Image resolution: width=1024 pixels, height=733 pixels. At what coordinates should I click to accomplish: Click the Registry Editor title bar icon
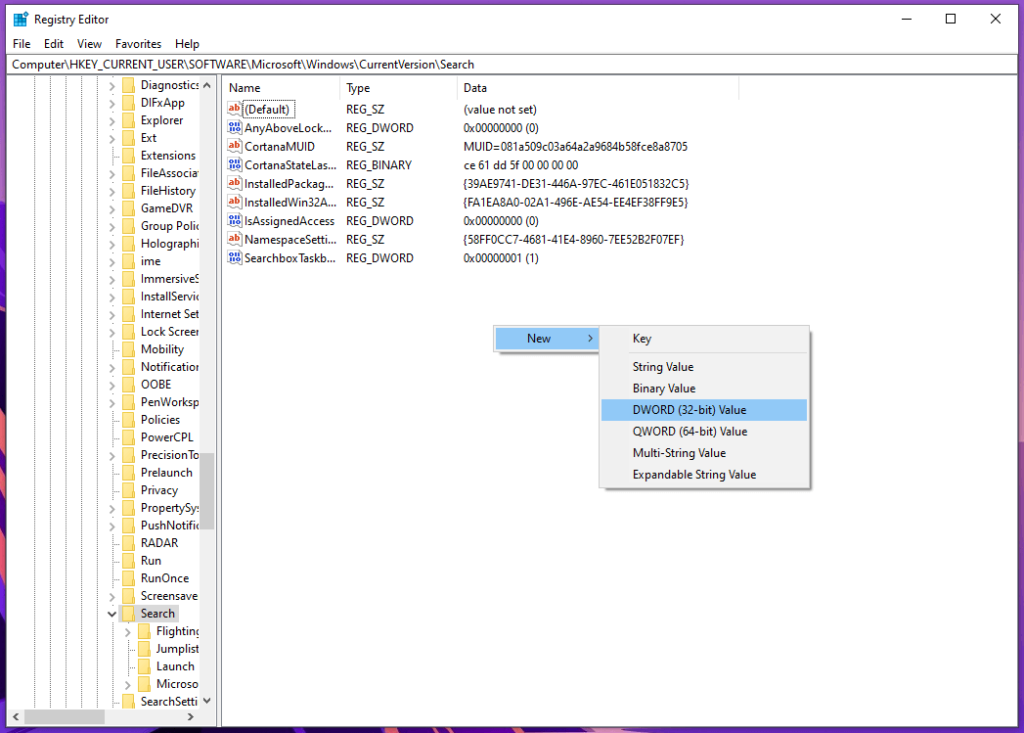(x=18, y=18)
